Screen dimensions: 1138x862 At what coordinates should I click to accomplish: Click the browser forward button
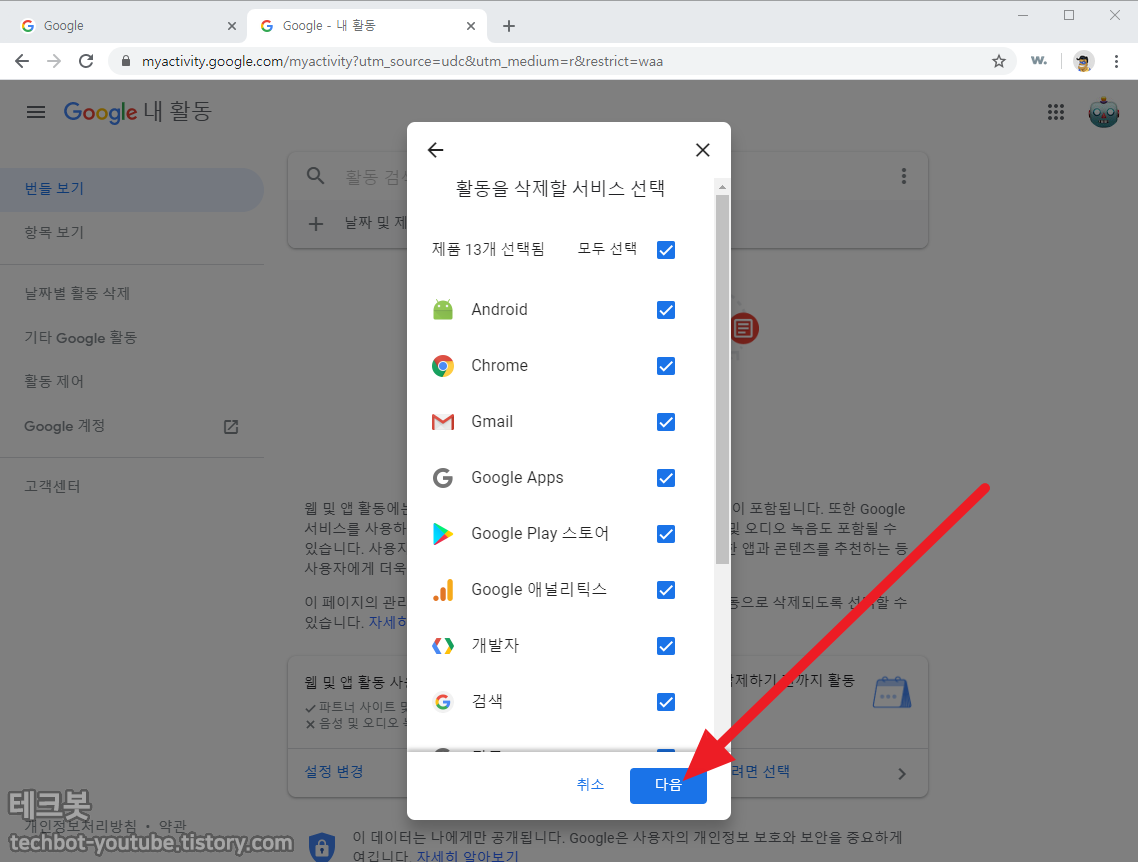pos(54,62)
